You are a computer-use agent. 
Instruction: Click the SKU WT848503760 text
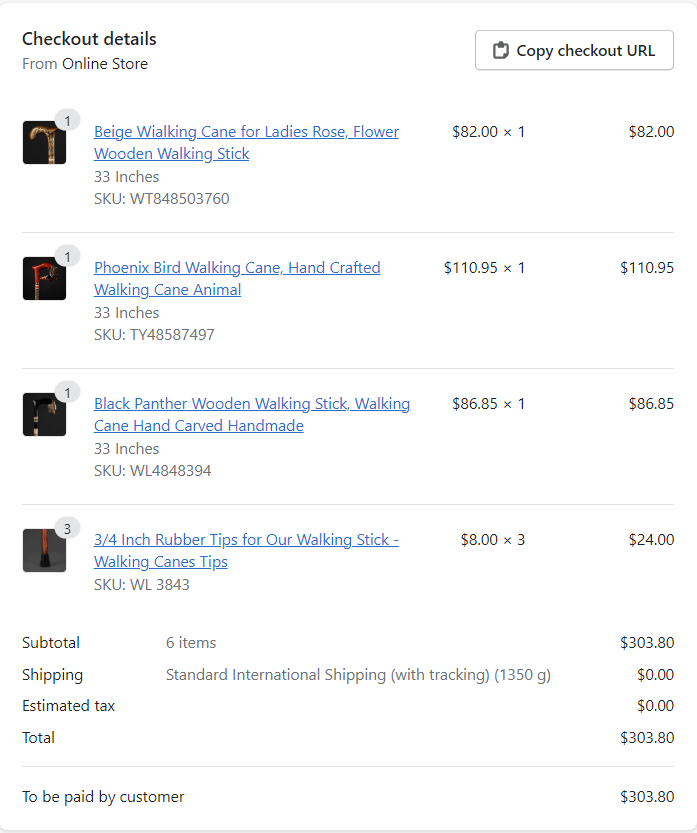tap(161, 199)
